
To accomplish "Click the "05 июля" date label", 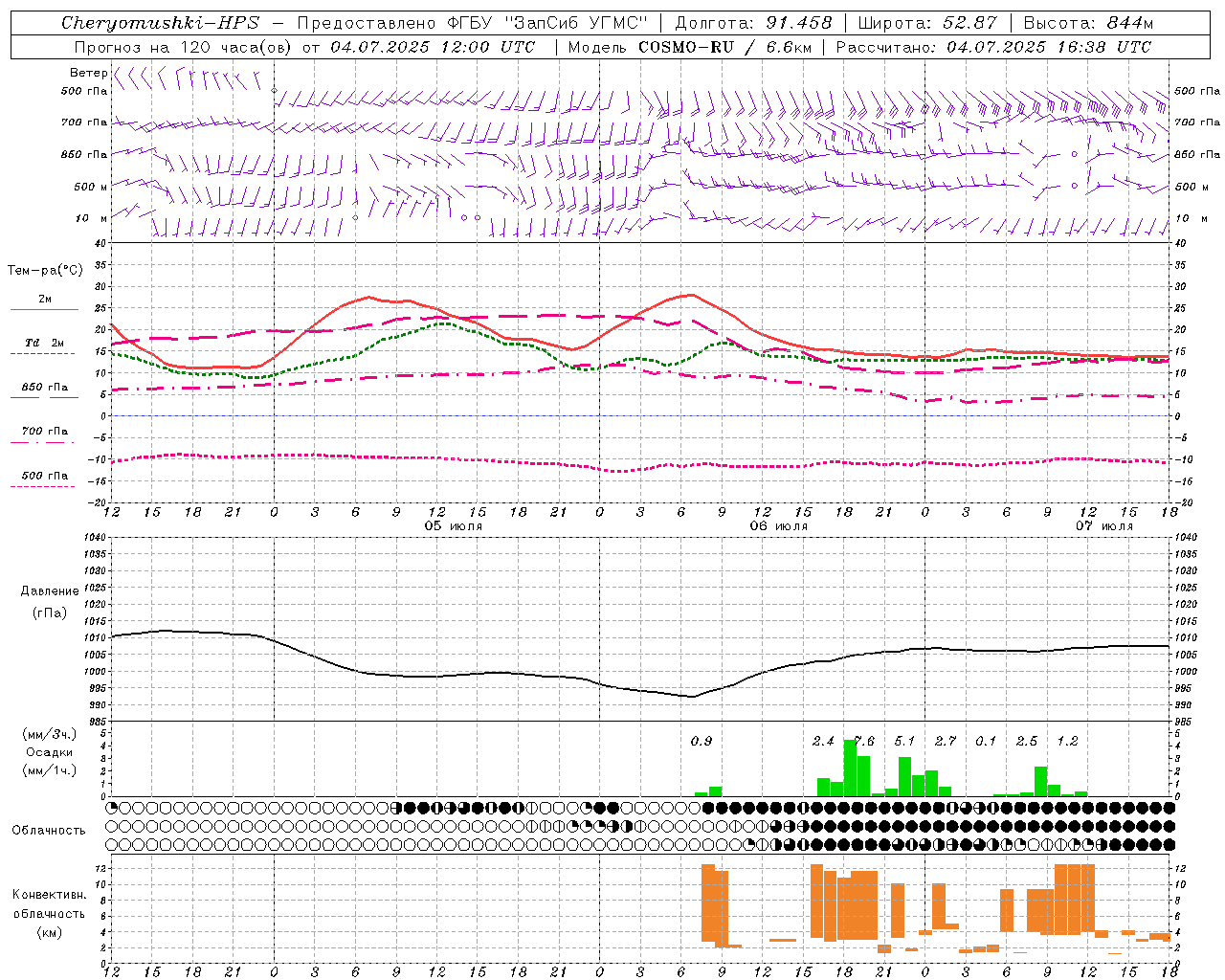I will tap(454, 526).
